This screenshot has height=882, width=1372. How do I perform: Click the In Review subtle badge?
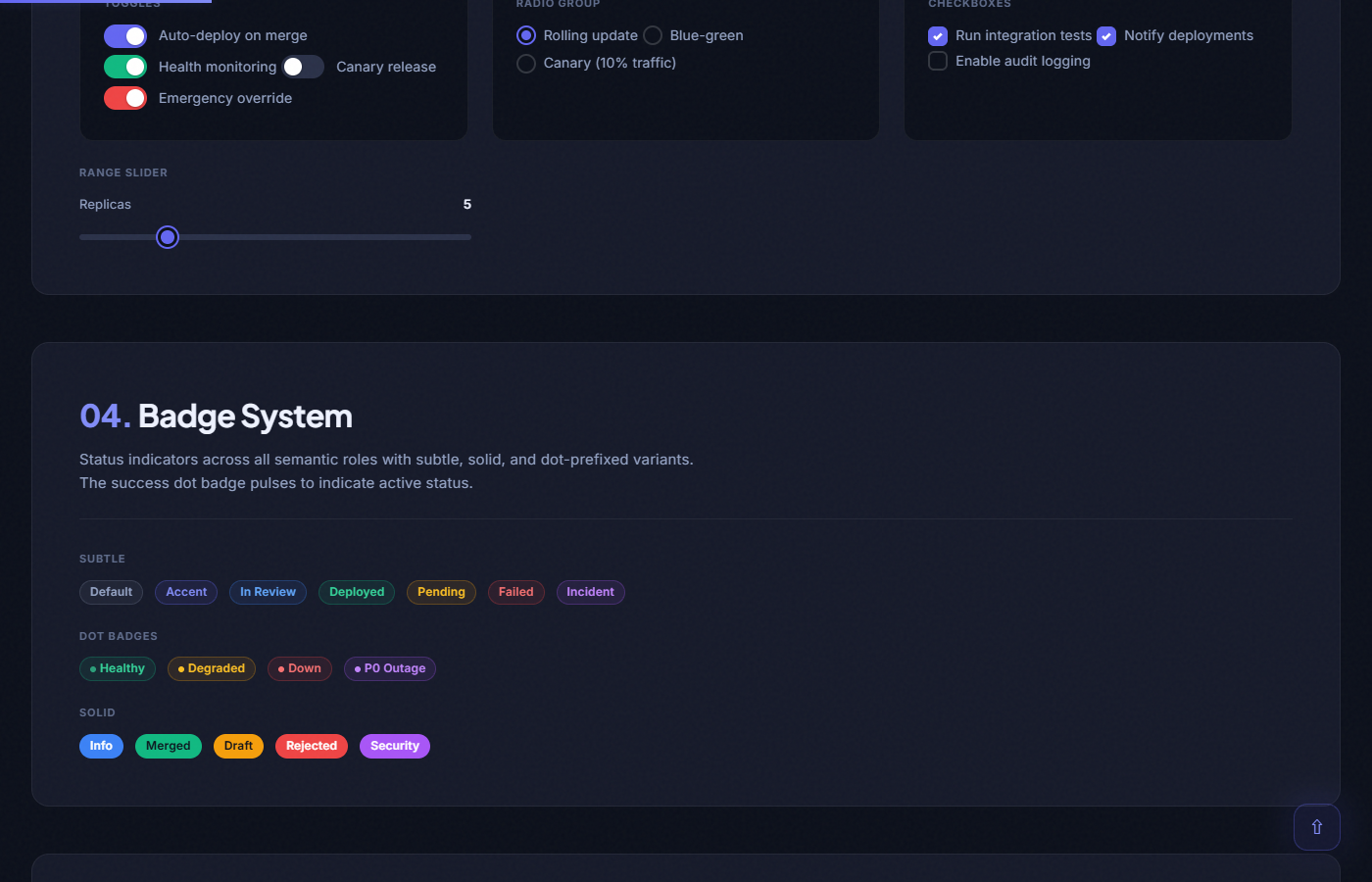coord(268,592)
